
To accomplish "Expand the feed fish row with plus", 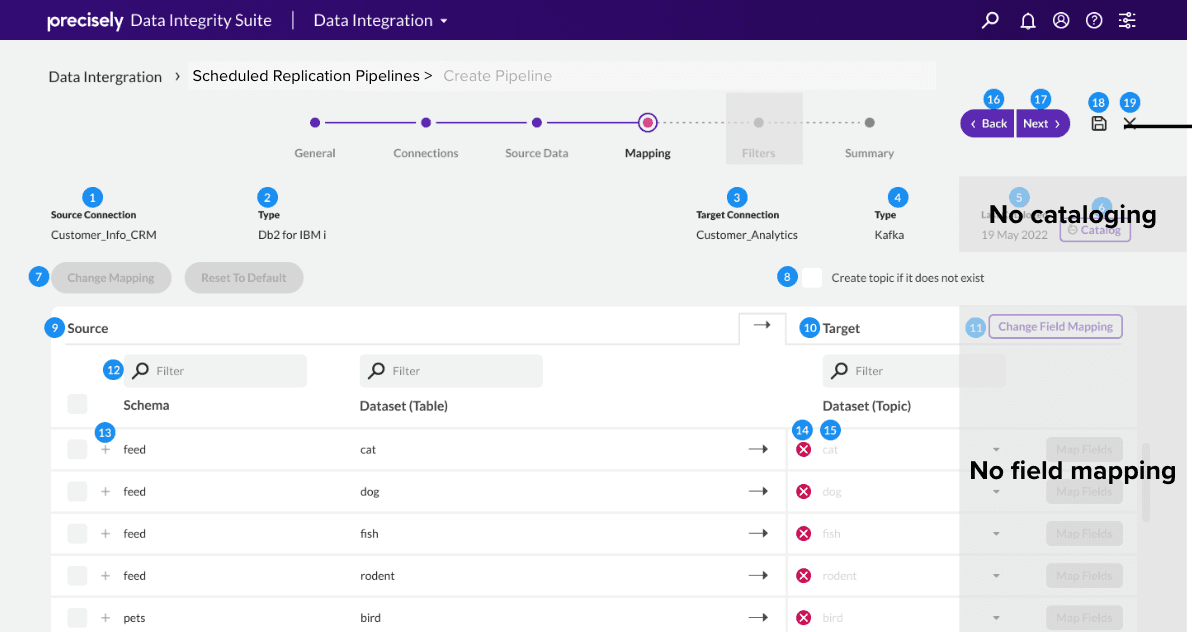I will [106, 534].
